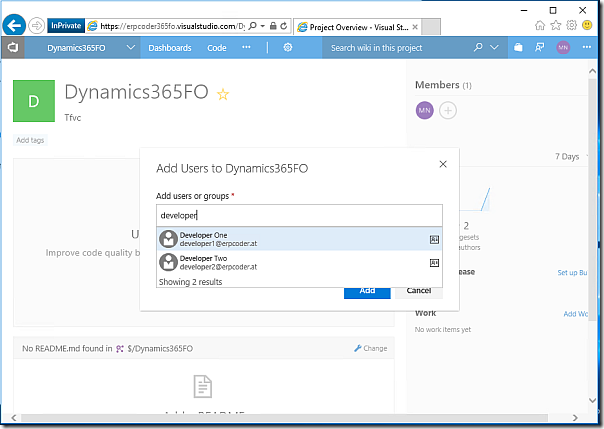The width and height of the screenshot is (604, 429).
Task: Click contact card icon for Developer One
Action: (x=434, y=240)
